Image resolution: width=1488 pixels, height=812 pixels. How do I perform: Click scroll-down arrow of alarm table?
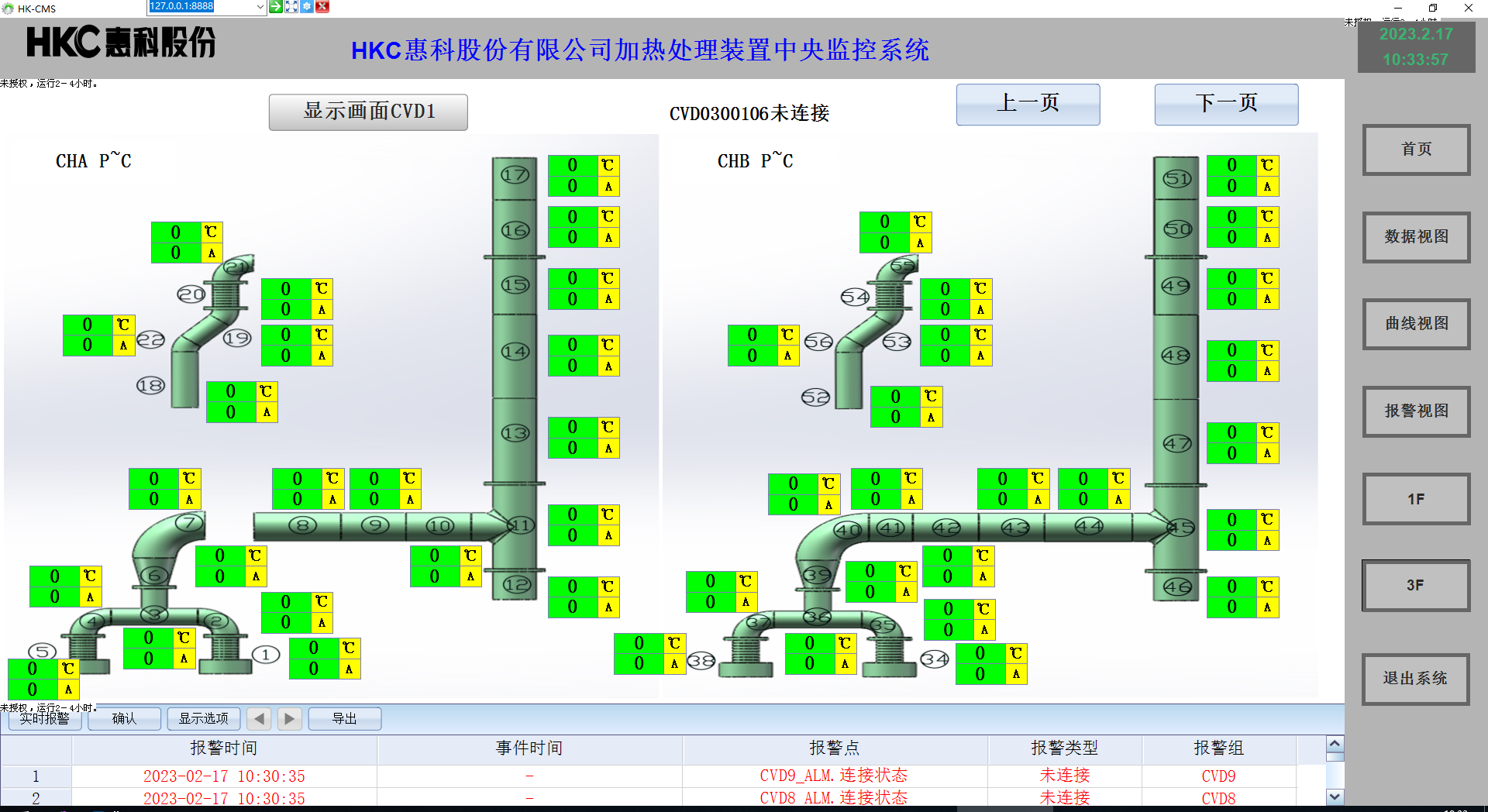[x=1335, y=796]
